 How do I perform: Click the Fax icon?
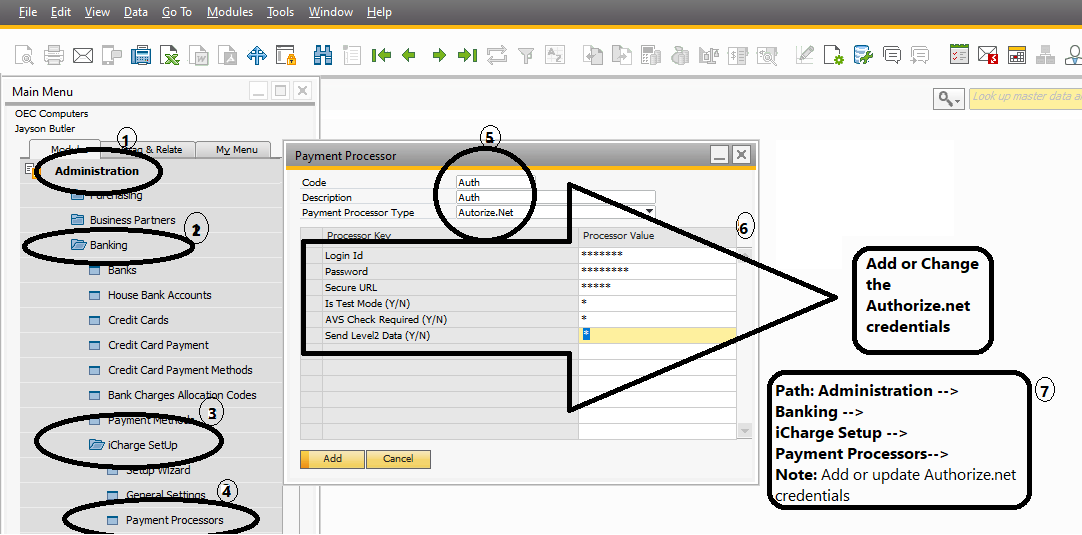[x=141, y=55]
